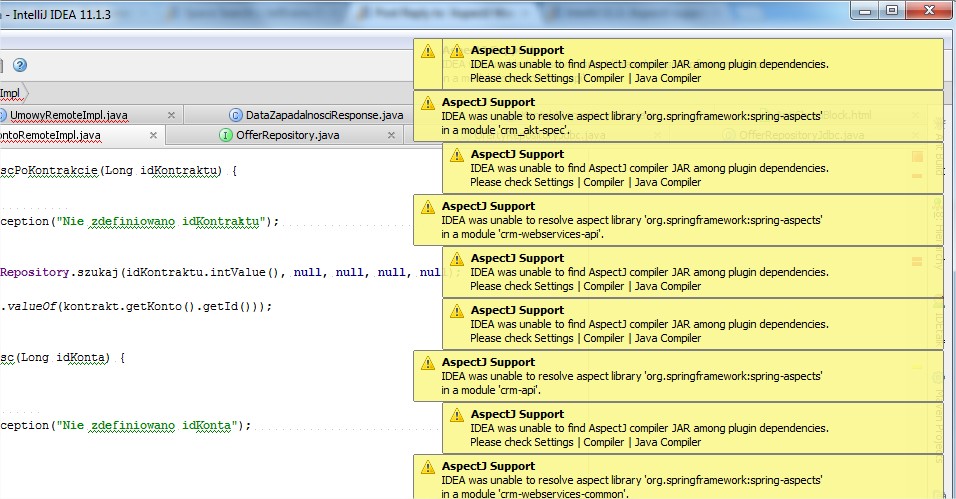Open the faint Ant Build side tool window
This screenshot has width=956, height=499.
[938, 146]
